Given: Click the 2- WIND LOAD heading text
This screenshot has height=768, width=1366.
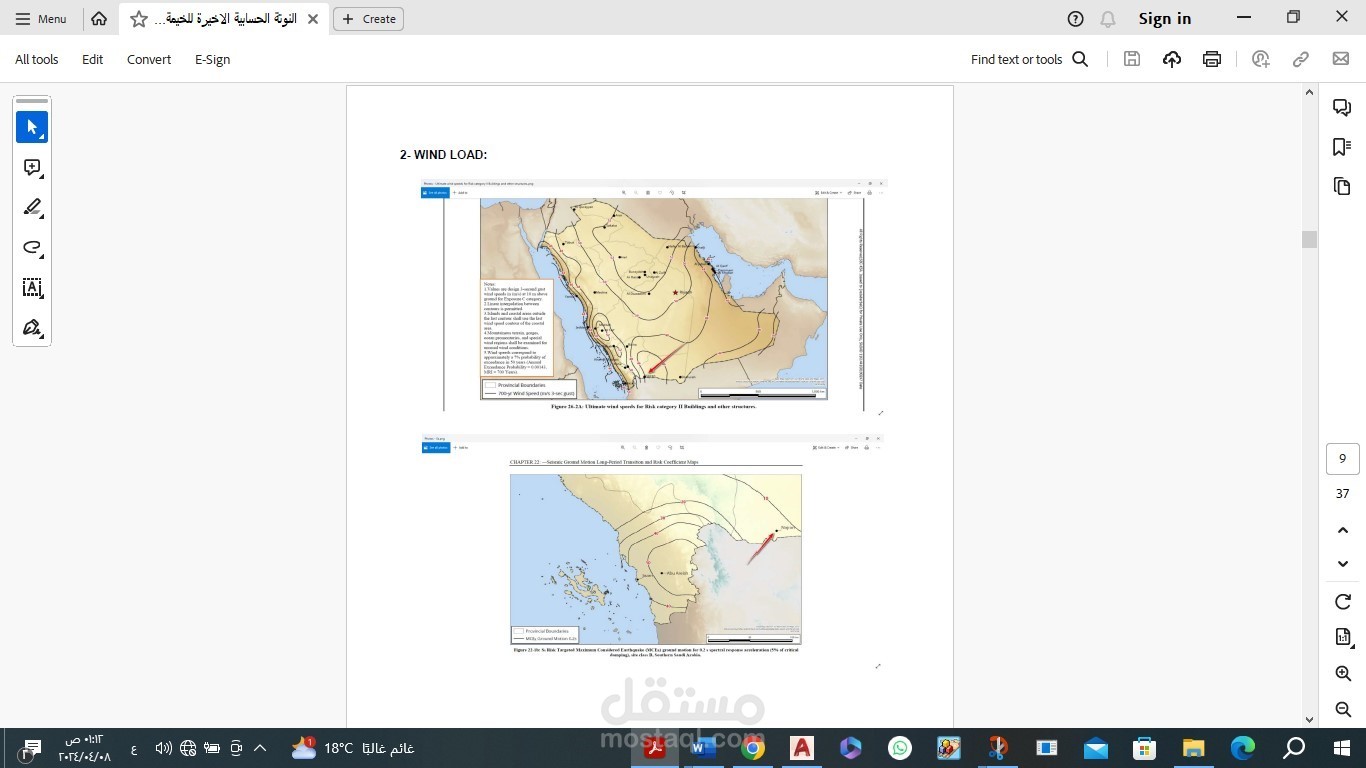Looking at the screenshot, I should pos(443,155).
